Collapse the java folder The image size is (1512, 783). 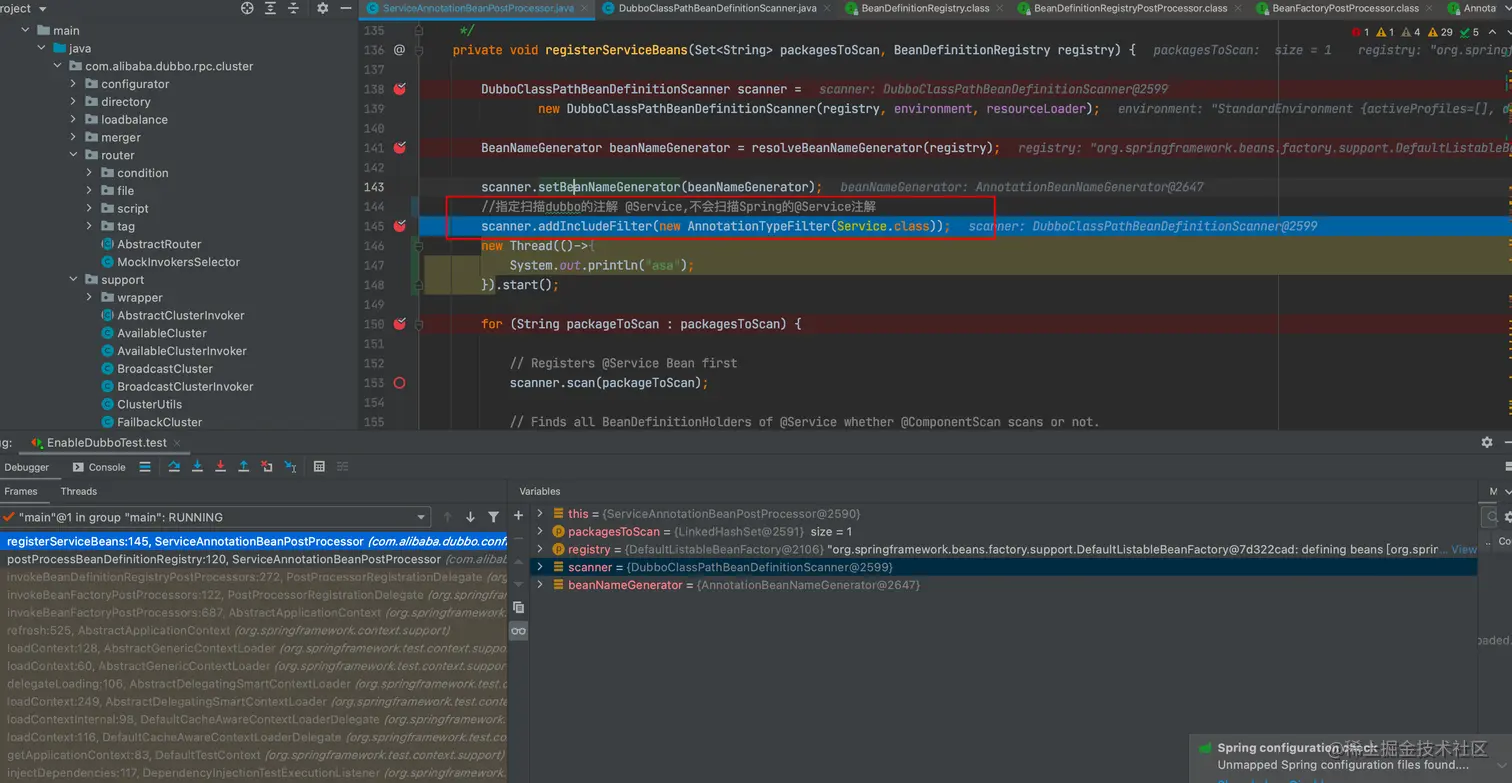41,48
